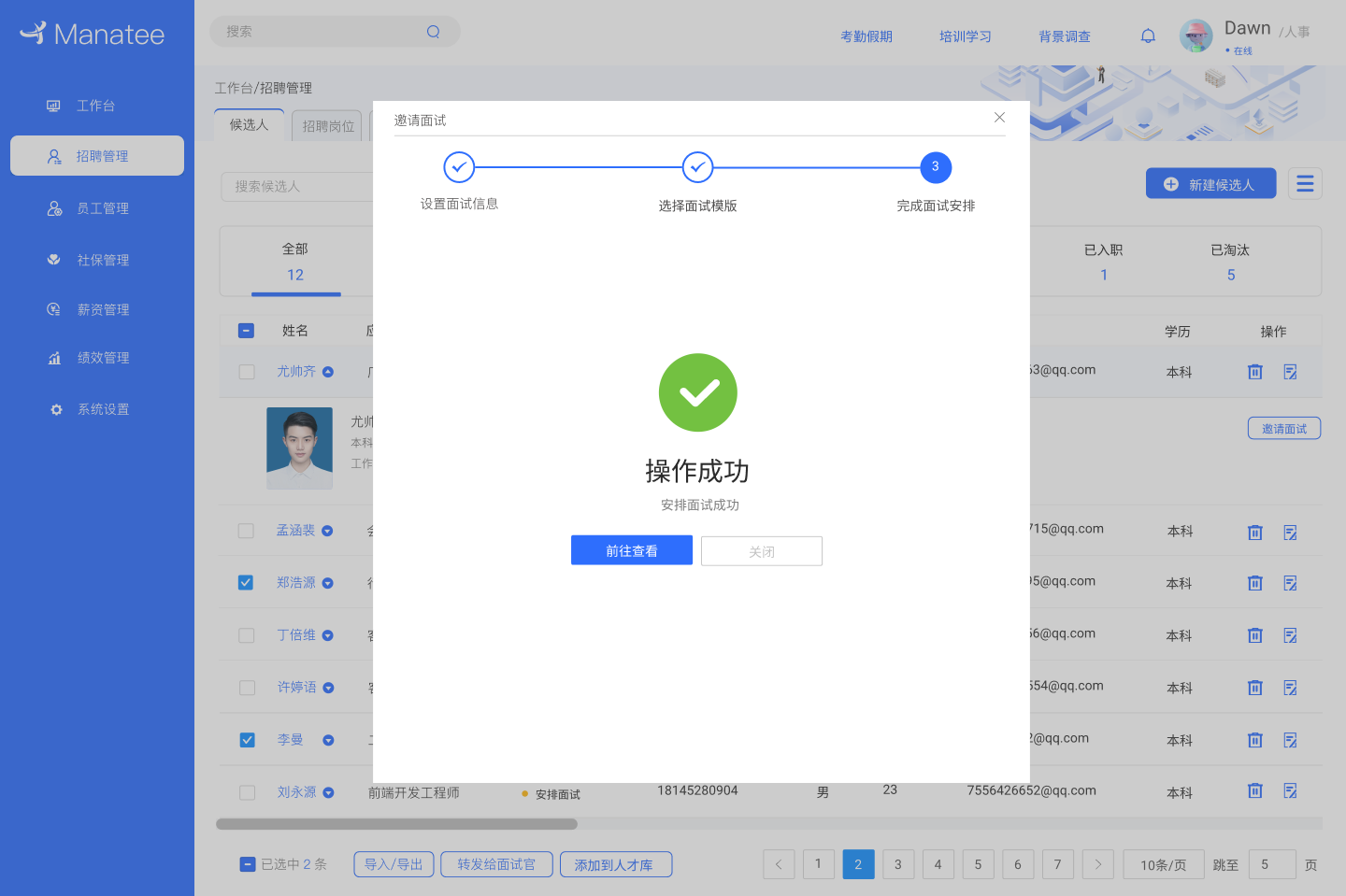Open 社保管理 from the sidebar
1346x896 pixels.
[x=103, y=260]
